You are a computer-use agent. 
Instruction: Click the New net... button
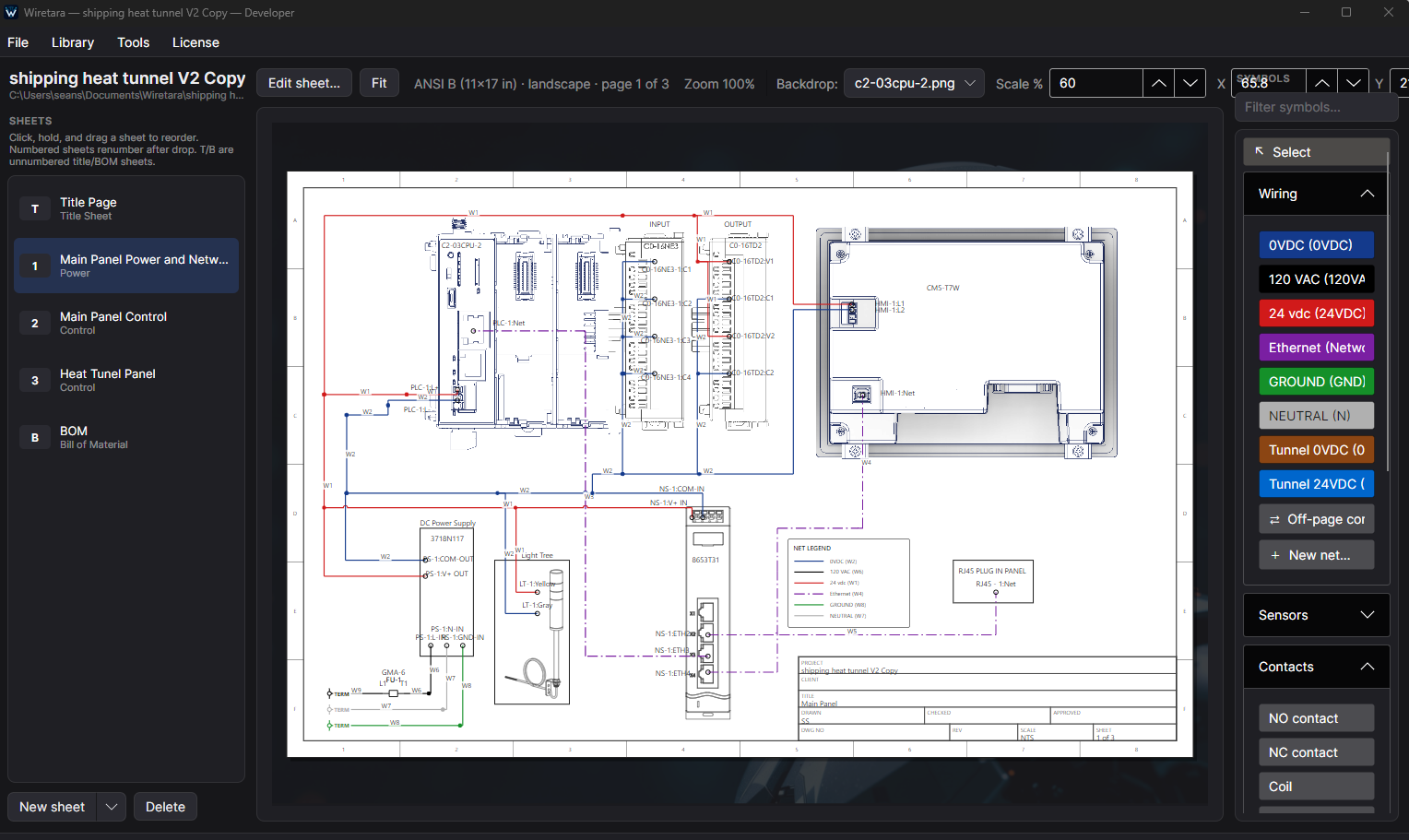pyautogui.click(x=1316, y=555)
